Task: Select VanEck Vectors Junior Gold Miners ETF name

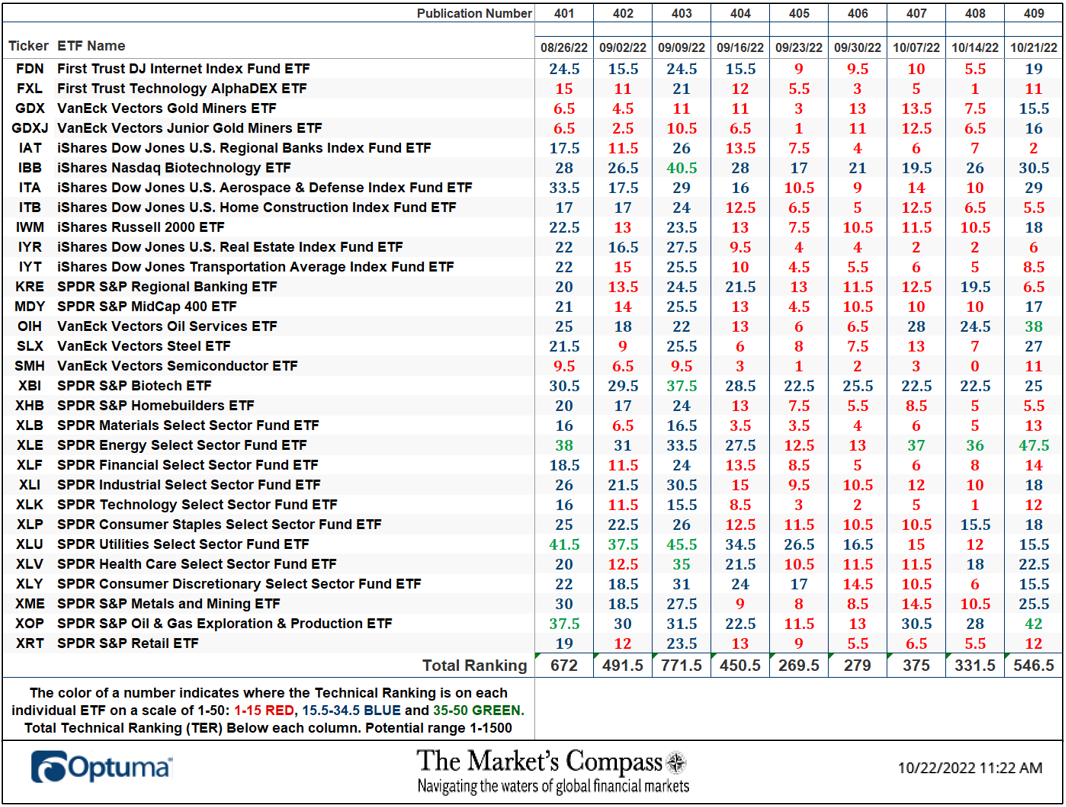Action: [x=190, y=128]
